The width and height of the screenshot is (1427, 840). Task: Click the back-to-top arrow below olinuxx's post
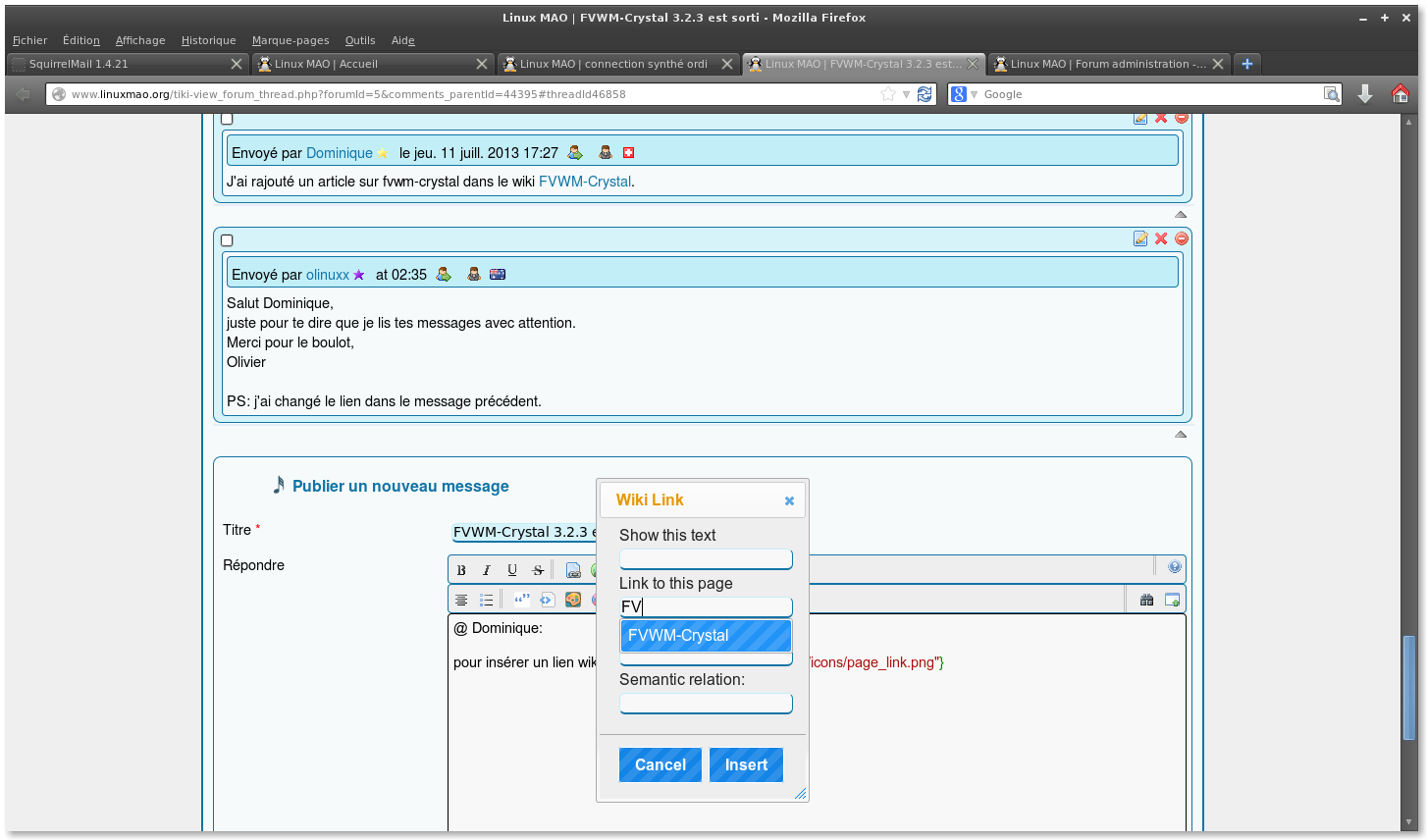pyautogui.click(x=1181, y=434)
